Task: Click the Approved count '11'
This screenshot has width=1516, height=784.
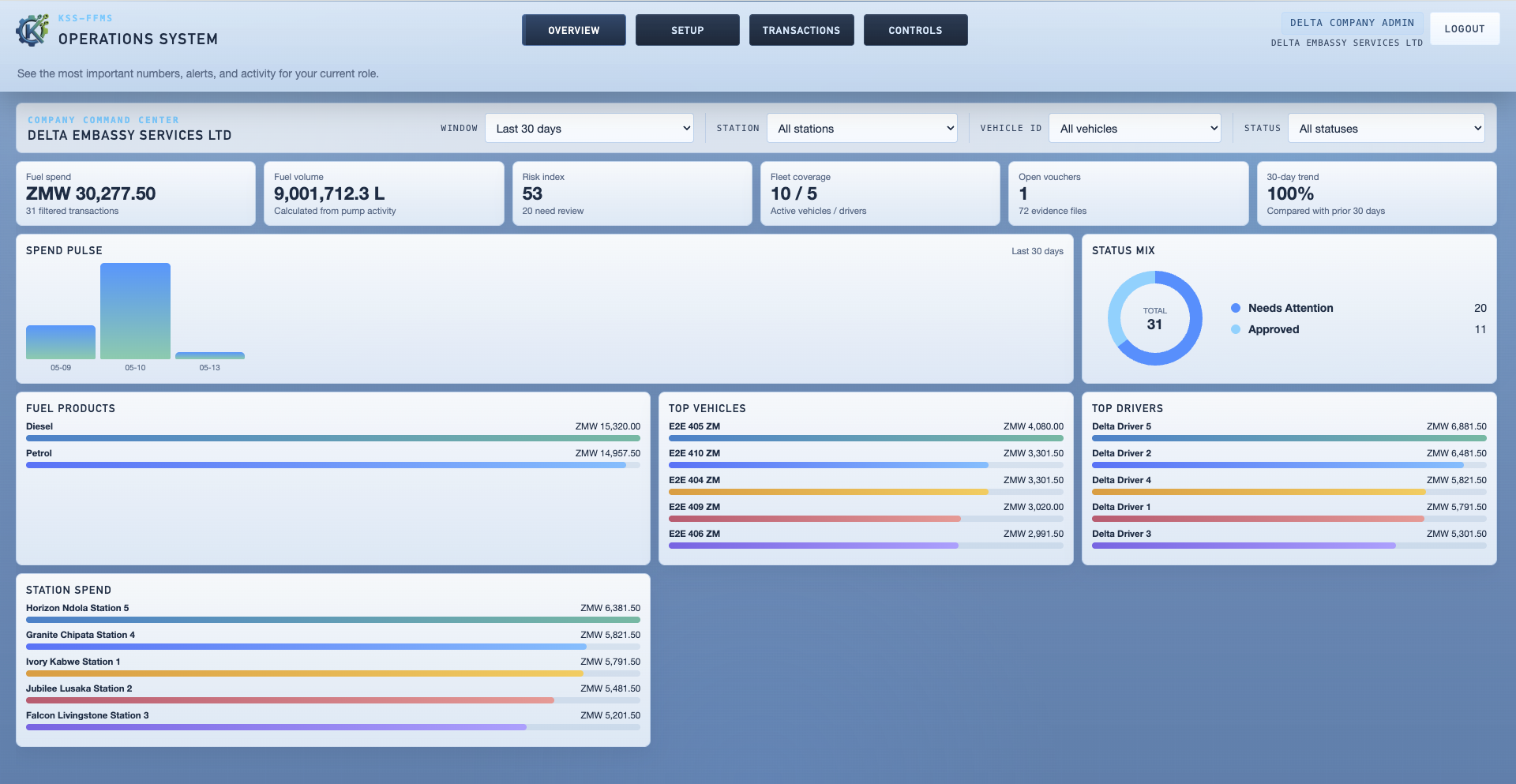Action: (1480, 329)
